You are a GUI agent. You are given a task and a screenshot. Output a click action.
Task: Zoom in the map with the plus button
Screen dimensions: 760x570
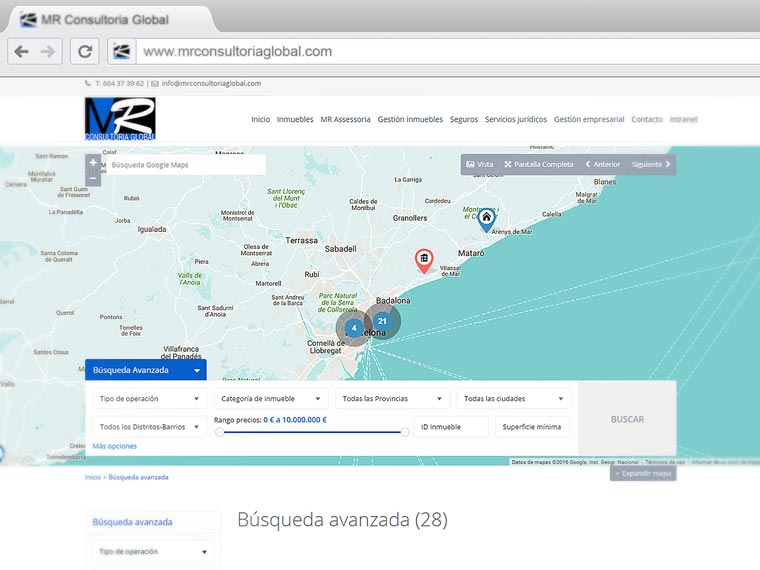(x=93, y=162)
